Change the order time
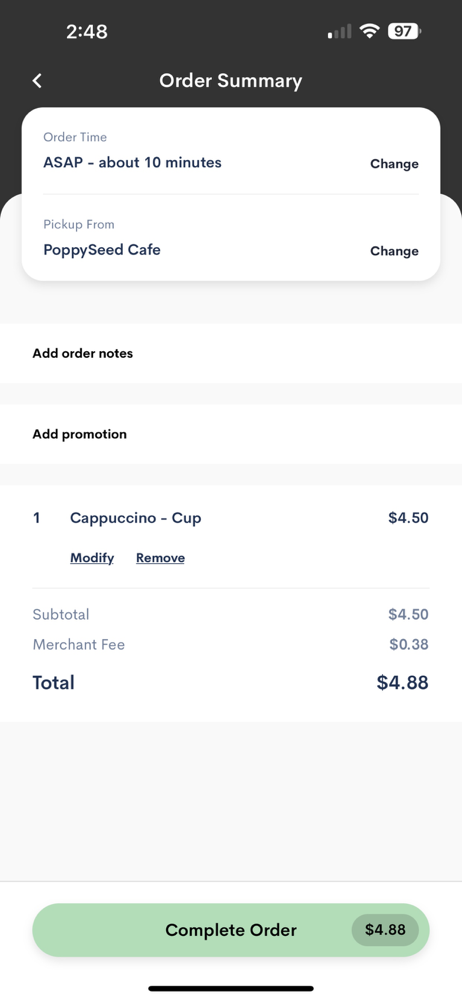Viewport: 462px width, 1000px height. point(394,164)
